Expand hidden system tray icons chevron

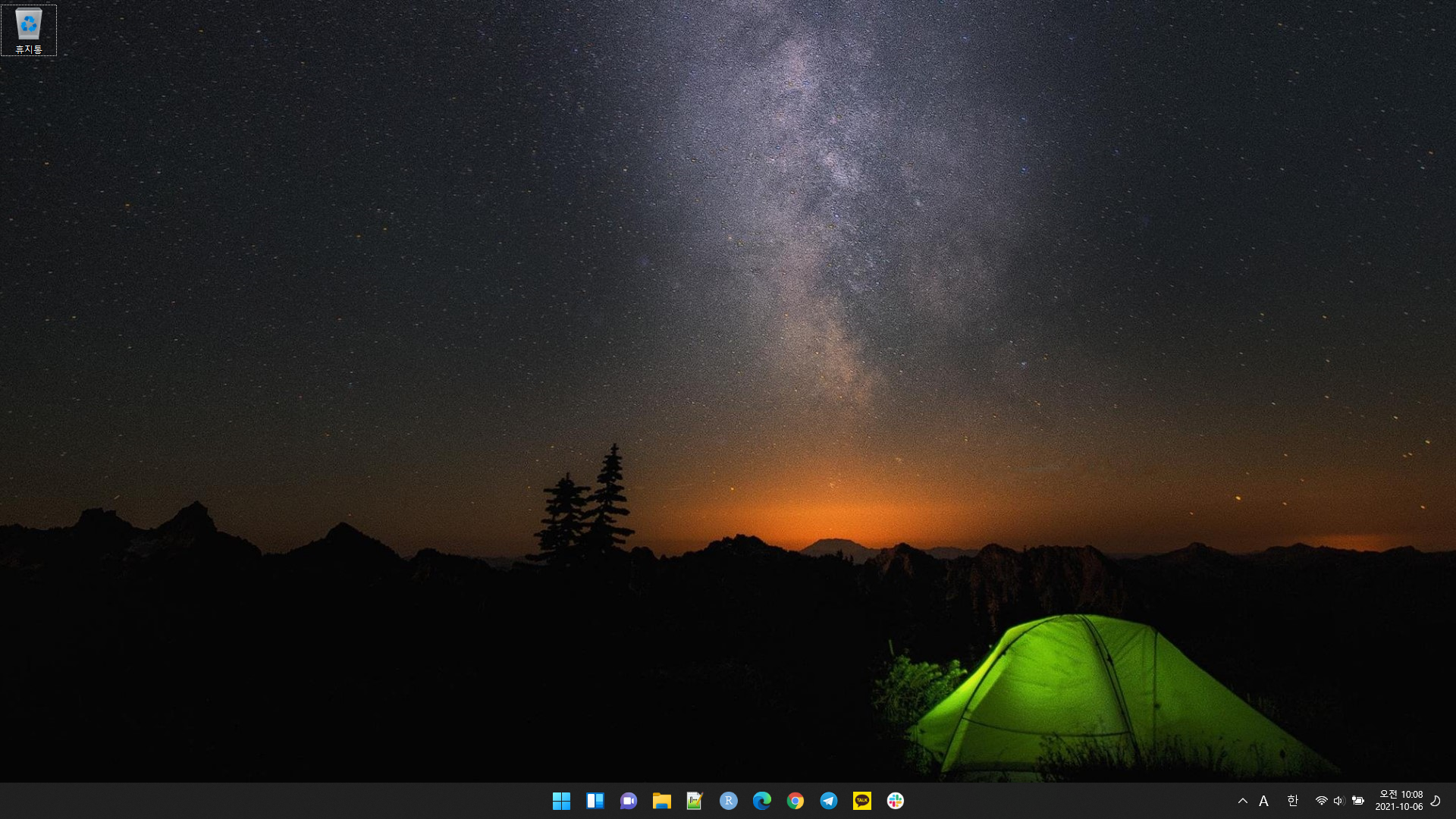pos(1242,801)
